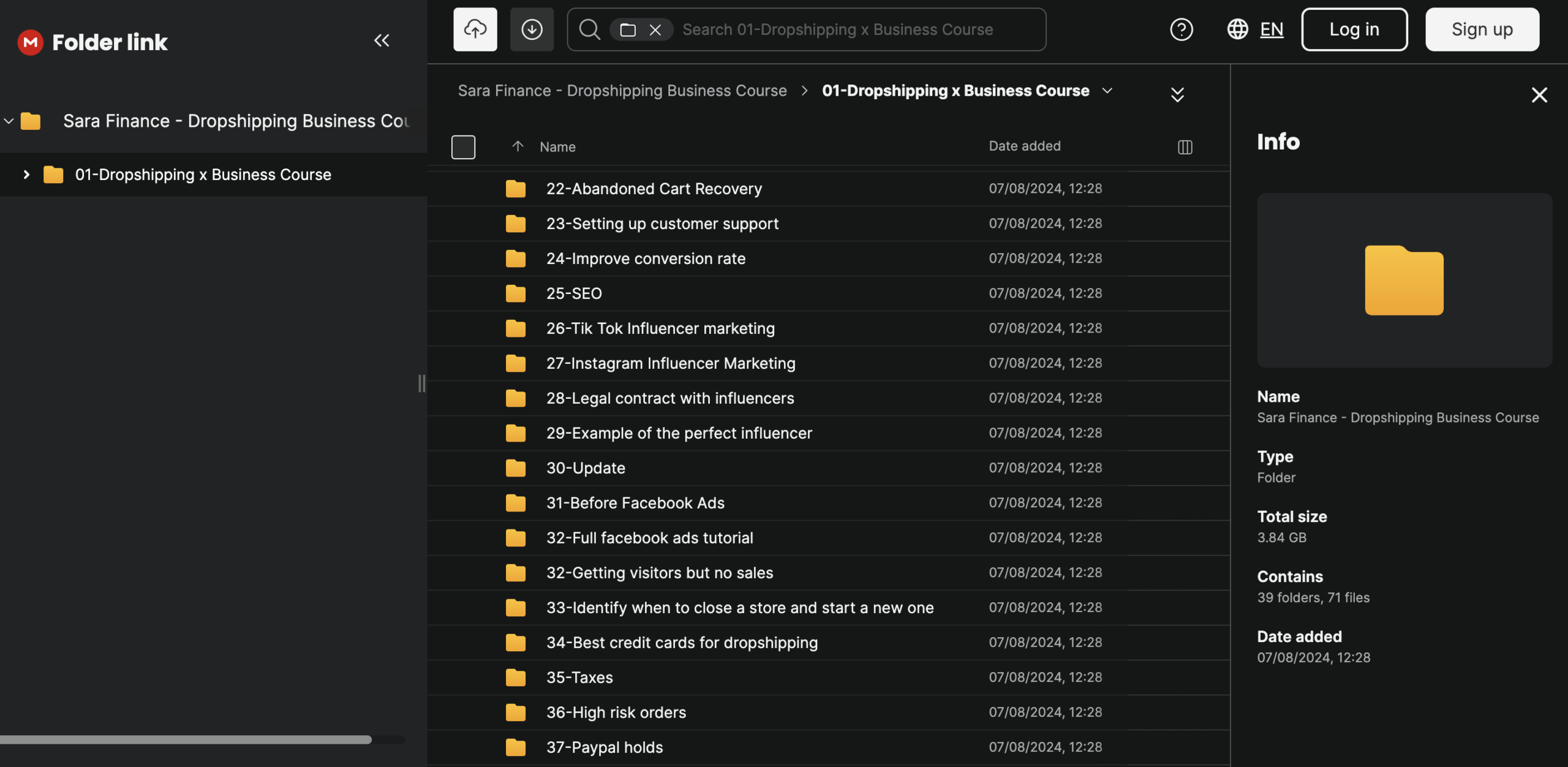Click the Sign up button
Screen dimensions: 1568x767
(1482, 29)
